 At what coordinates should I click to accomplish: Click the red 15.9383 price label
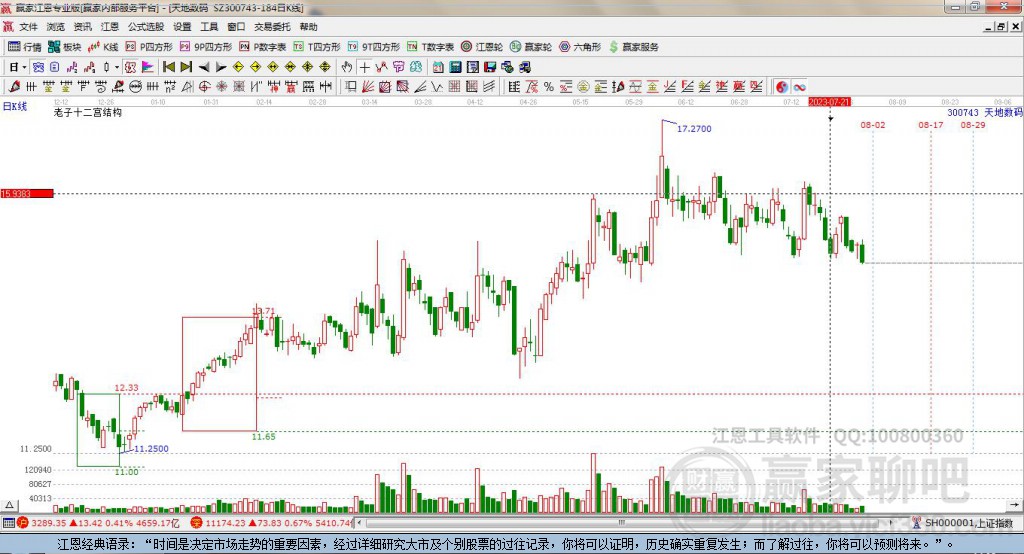[27, 193]
